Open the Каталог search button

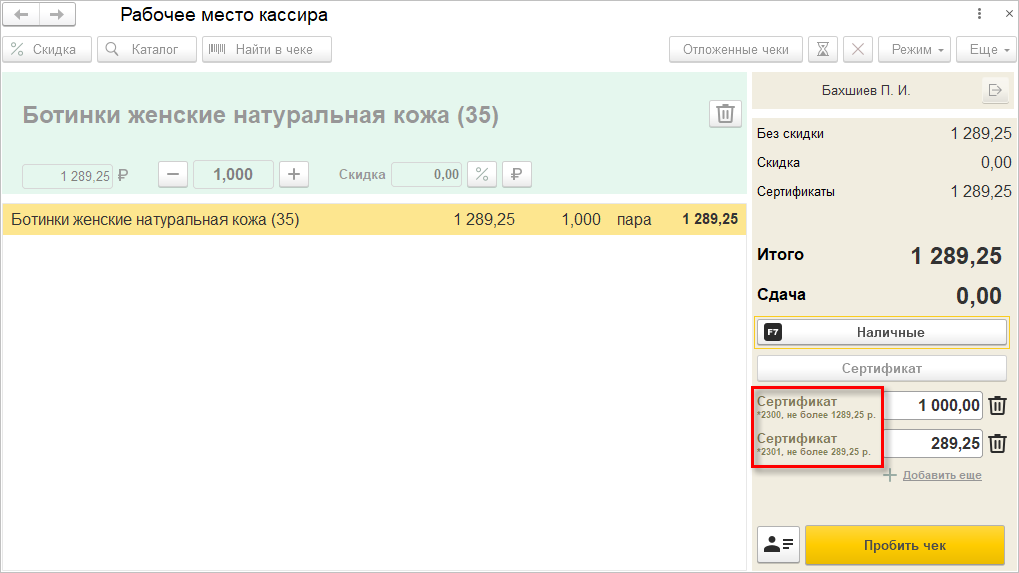click(147, 49)
